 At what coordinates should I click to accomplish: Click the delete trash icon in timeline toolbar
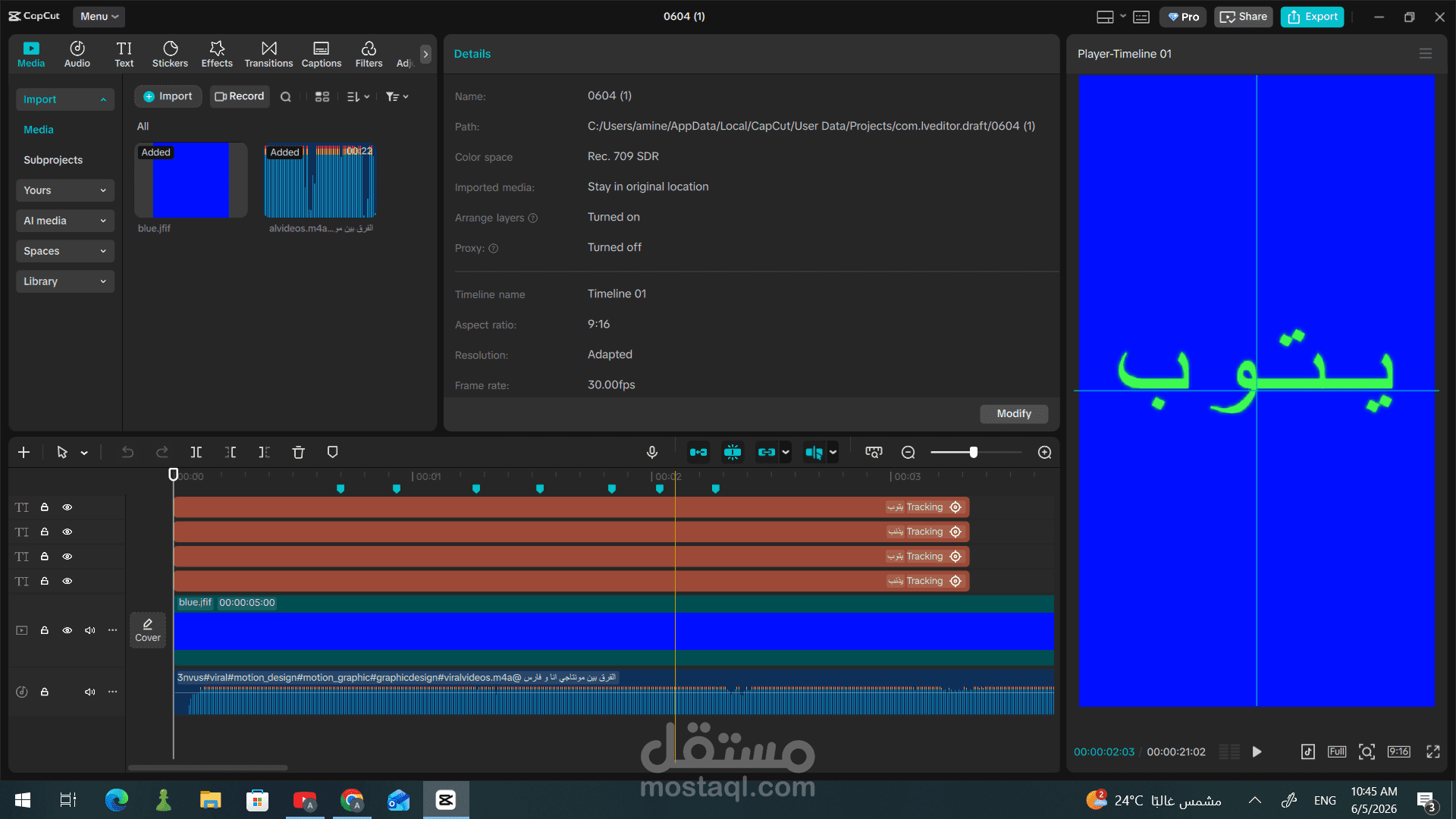click(298, 453)
